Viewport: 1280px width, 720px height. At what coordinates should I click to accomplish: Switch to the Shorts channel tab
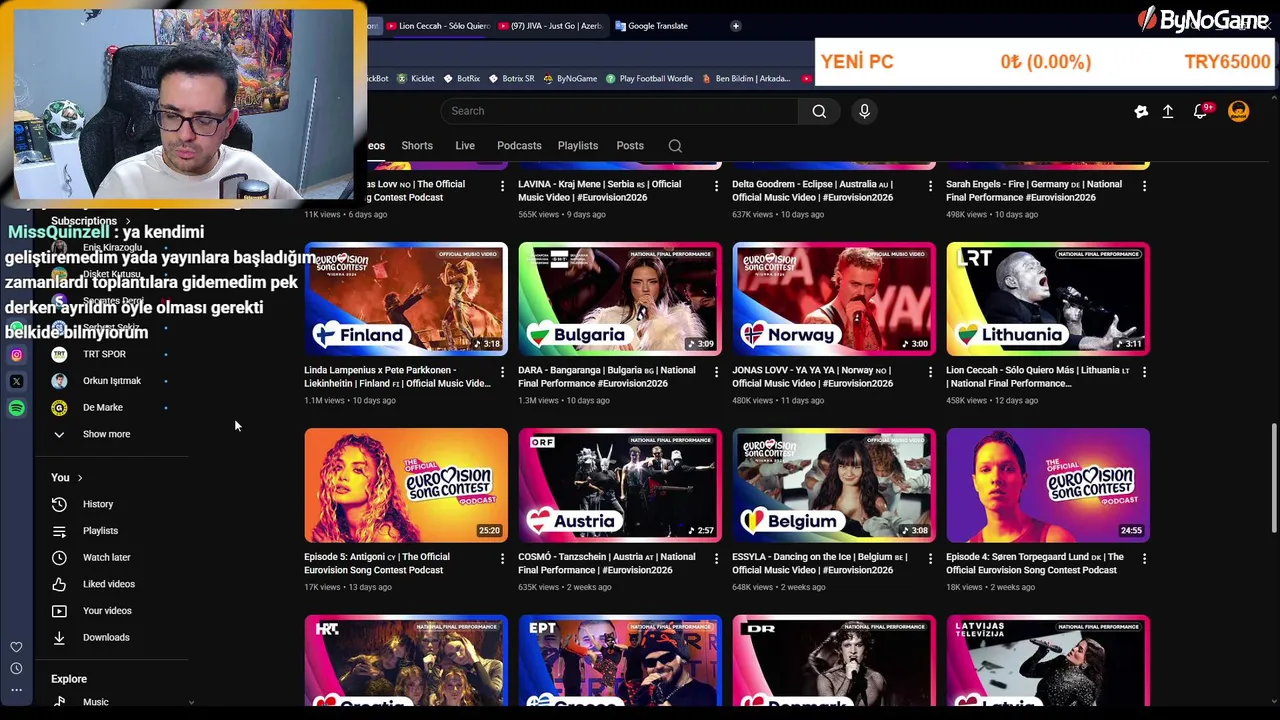tap(417, 146)
